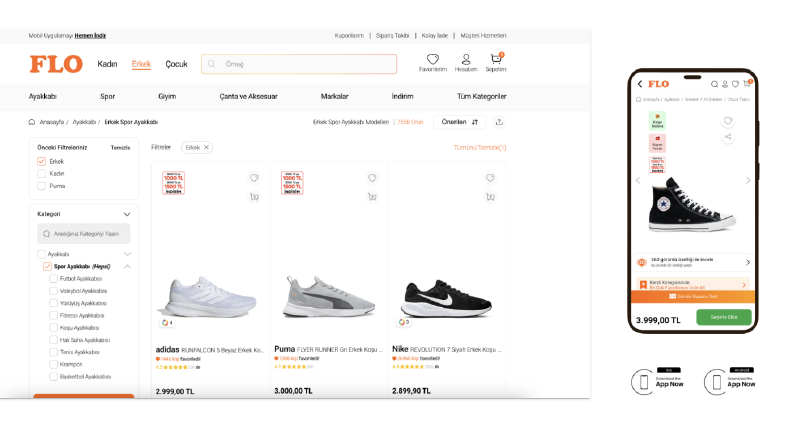Image resolution: width=793 pixels, height=446 pixels.
Task: Click Temizle in Önceki Filtreleriniz
Action: click(x=120, y=148)
